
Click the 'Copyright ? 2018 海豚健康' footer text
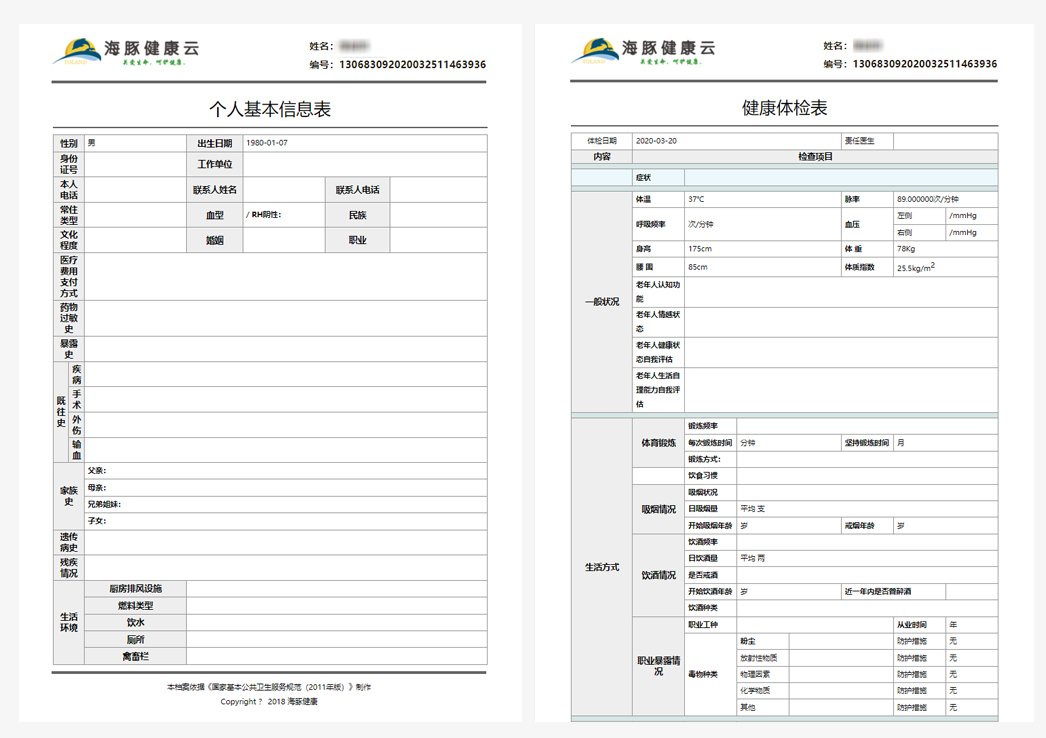tap(269, 702)
